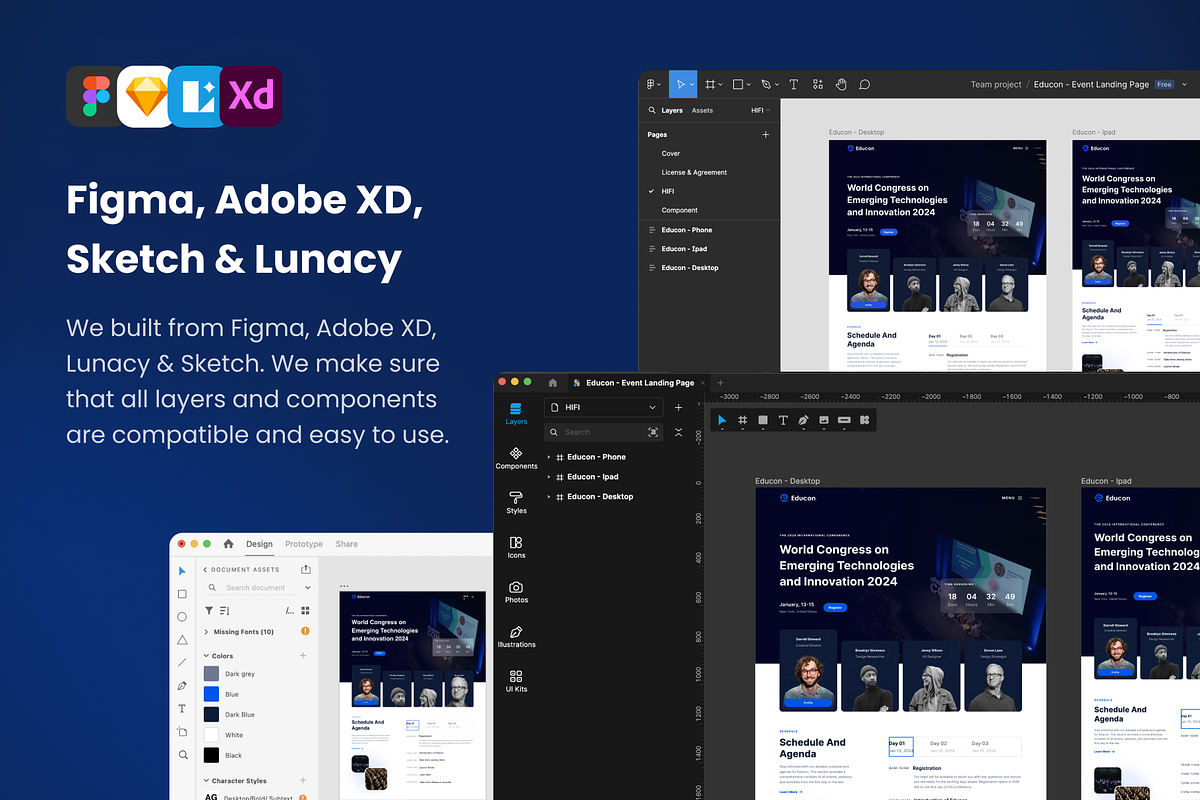This screenshot has width=1200, height=800.
Task: Collapse all layers button in Lunacy
Action: pos(679,432)
